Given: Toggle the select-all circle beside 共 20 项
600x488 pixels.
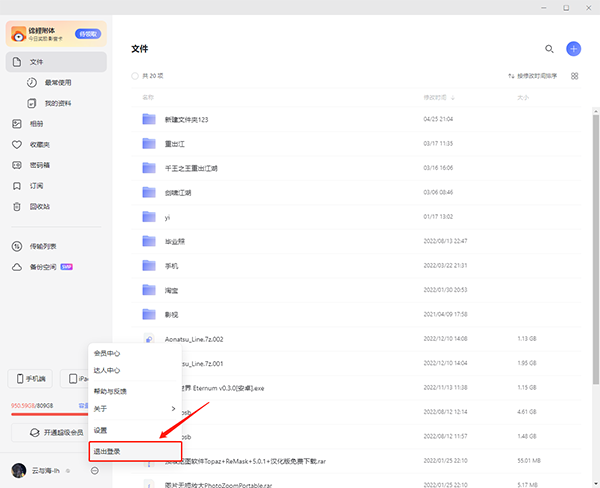Looking at the screenshot, I should point(135,76).
